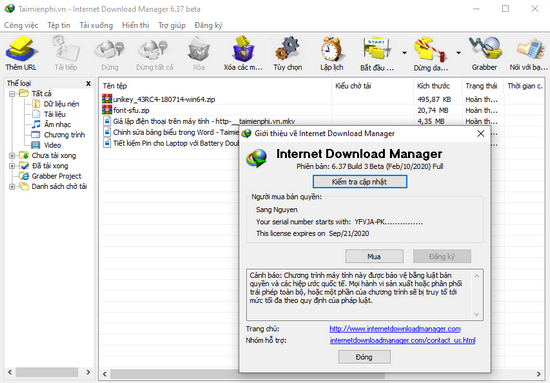The image size is (550, 383).
Task: Click the IDM icon in main title bar
Action: (10, 8)
